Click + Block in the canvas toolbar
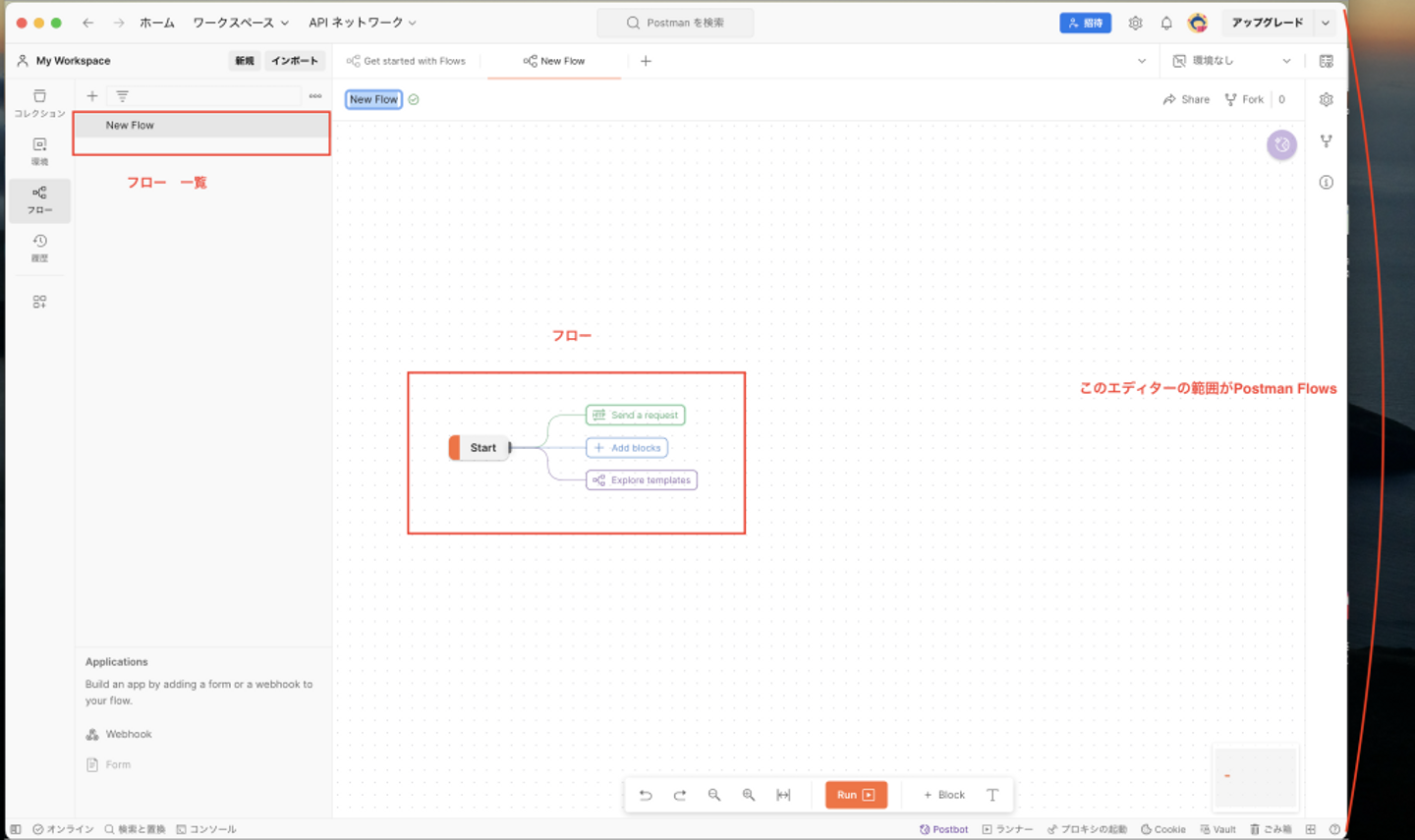1415x840 pixels. coord(944,795)
